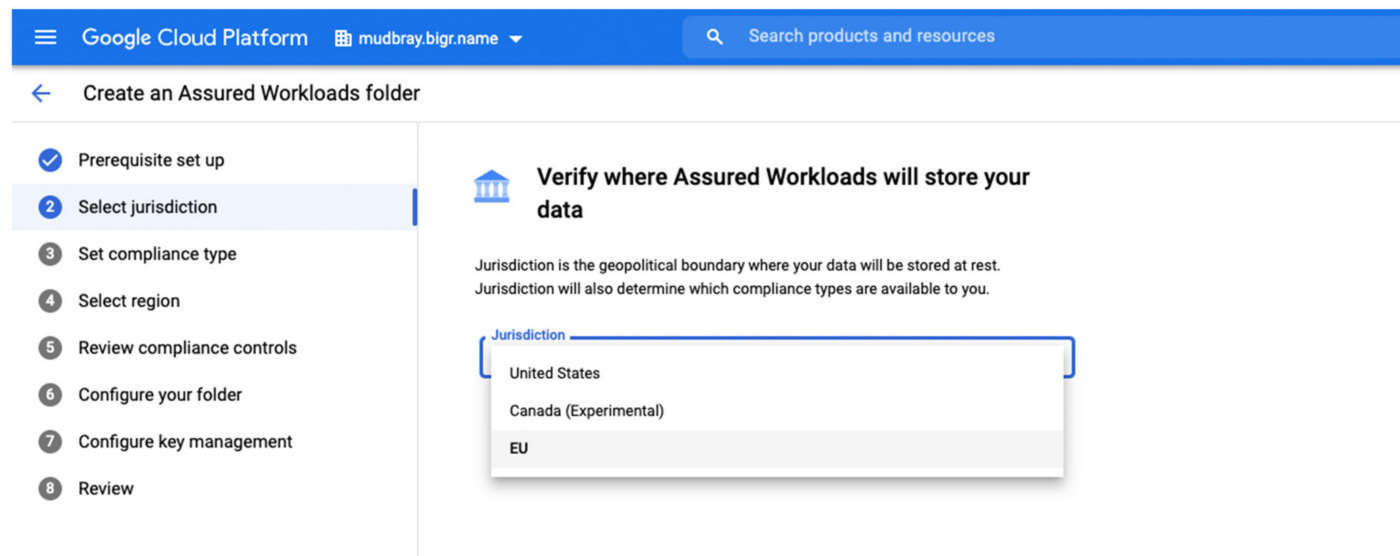Jump to Configure key management step
1400x556 pixels.
pyautogui.click(x=185, y=442)
